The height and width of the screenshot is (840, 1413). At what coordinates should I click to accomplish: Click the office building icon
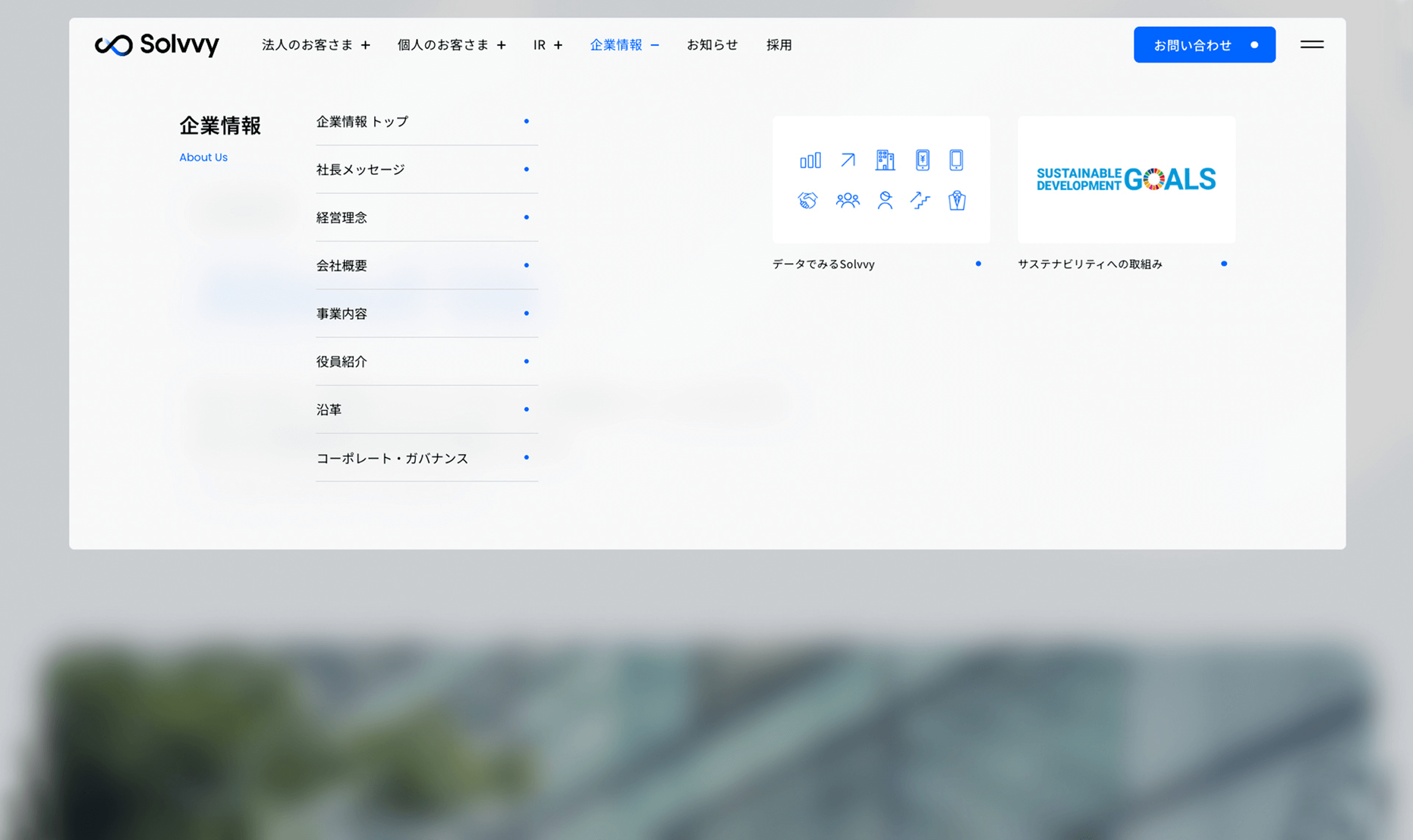point(884,160)
